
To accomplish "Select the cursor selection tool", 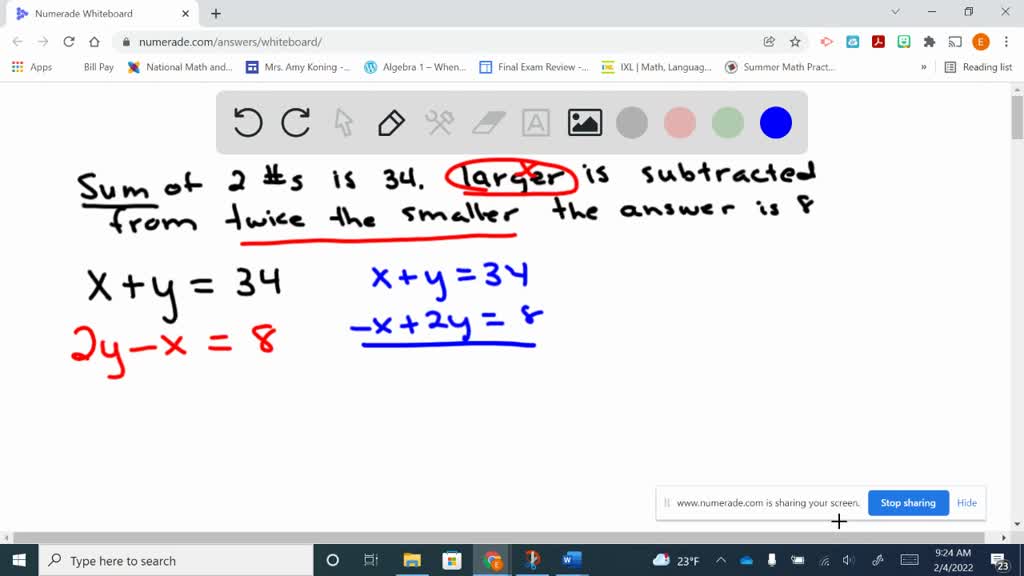I will coord(343,122).
